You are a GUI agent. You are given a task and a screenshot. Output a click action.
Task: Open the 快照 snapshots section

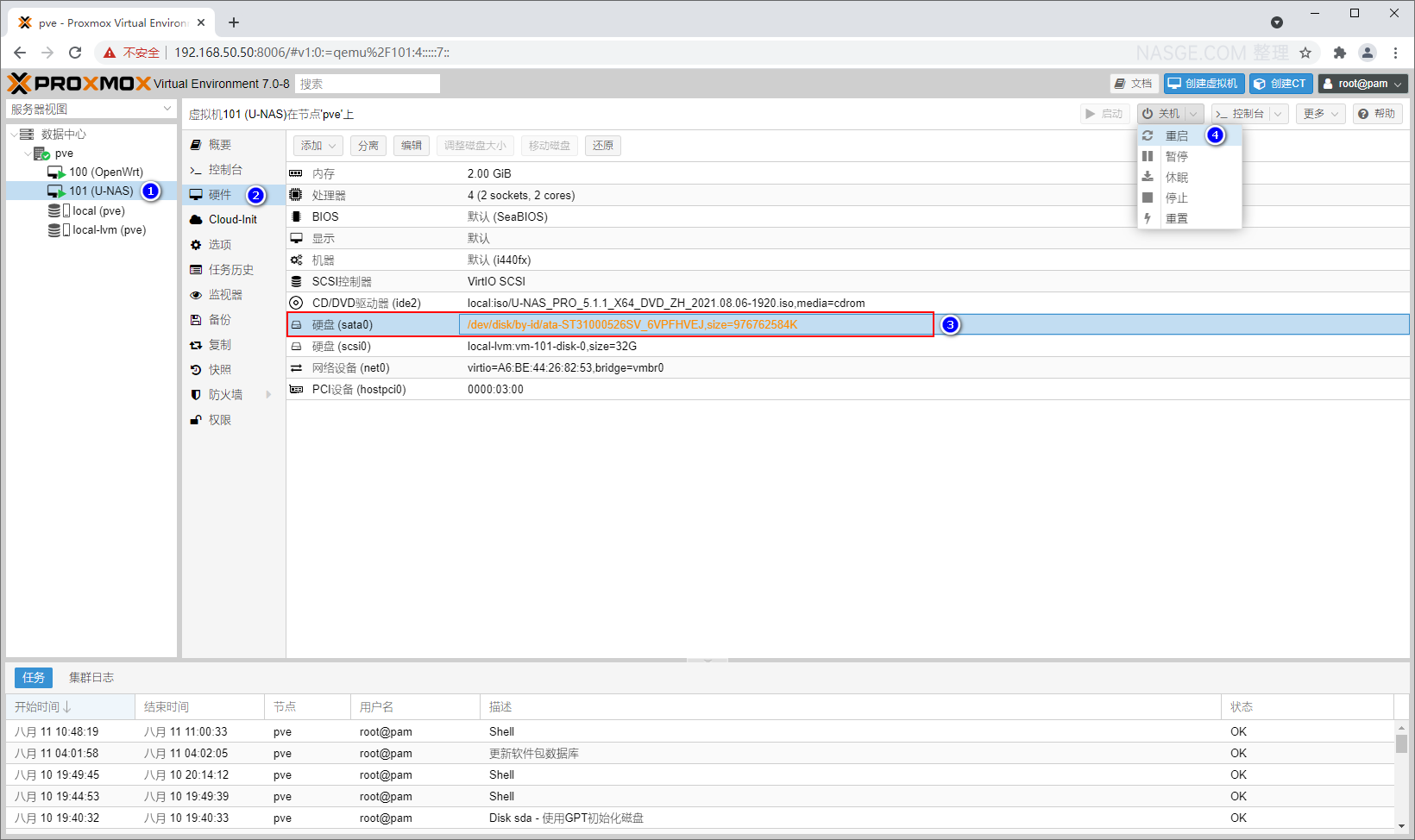233,370
